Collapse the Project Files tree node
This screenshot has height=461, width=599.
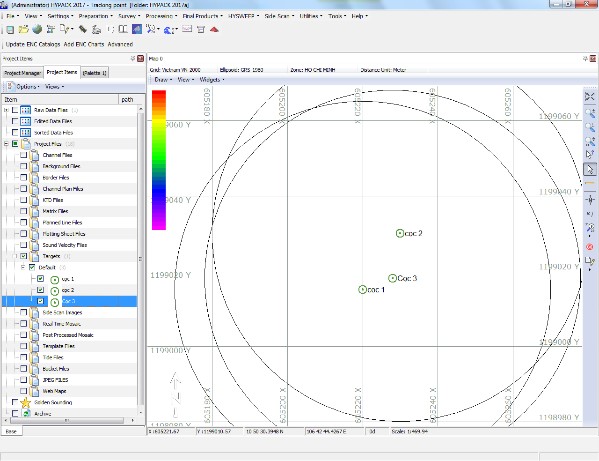point(6,144)
